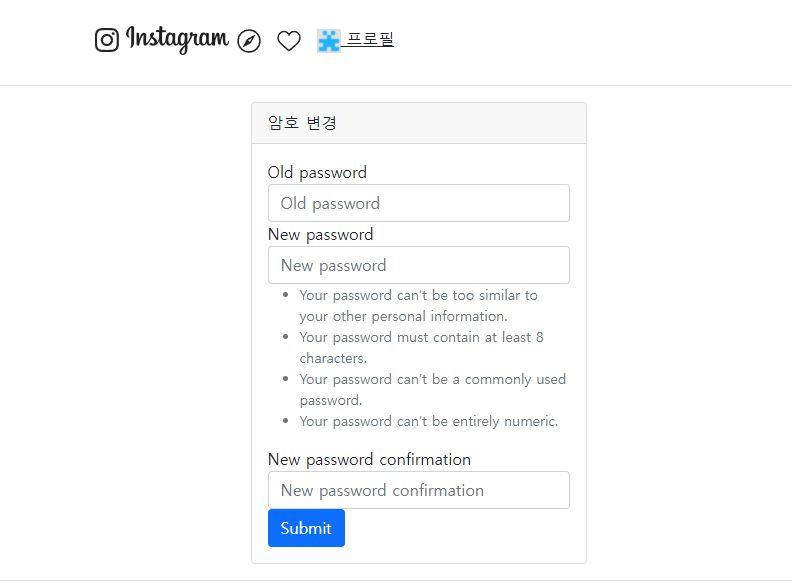Open the 프로필 link

[370, 39]
